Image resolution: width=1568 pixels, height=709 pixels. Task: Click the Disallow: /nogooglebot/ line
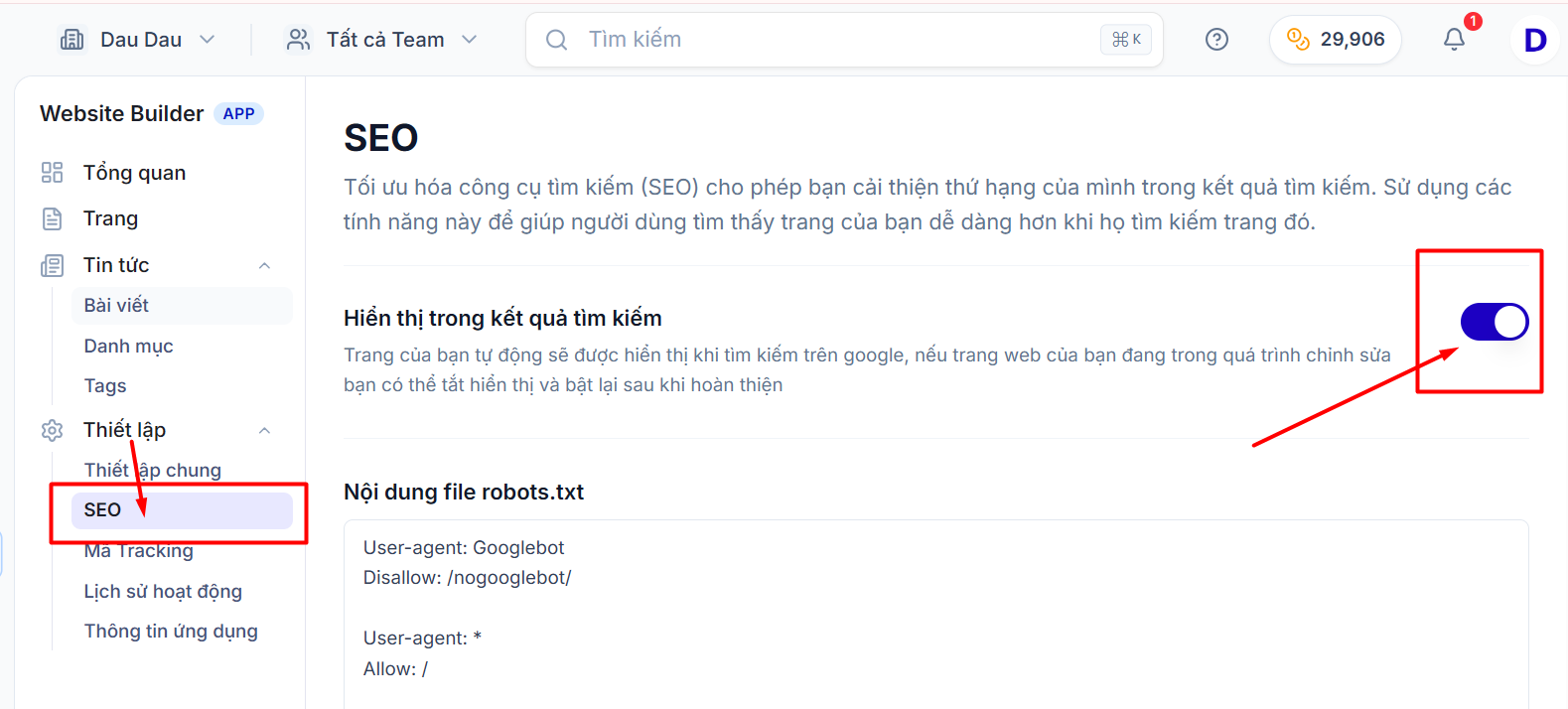pyautogui.click(x=468, y=578)
